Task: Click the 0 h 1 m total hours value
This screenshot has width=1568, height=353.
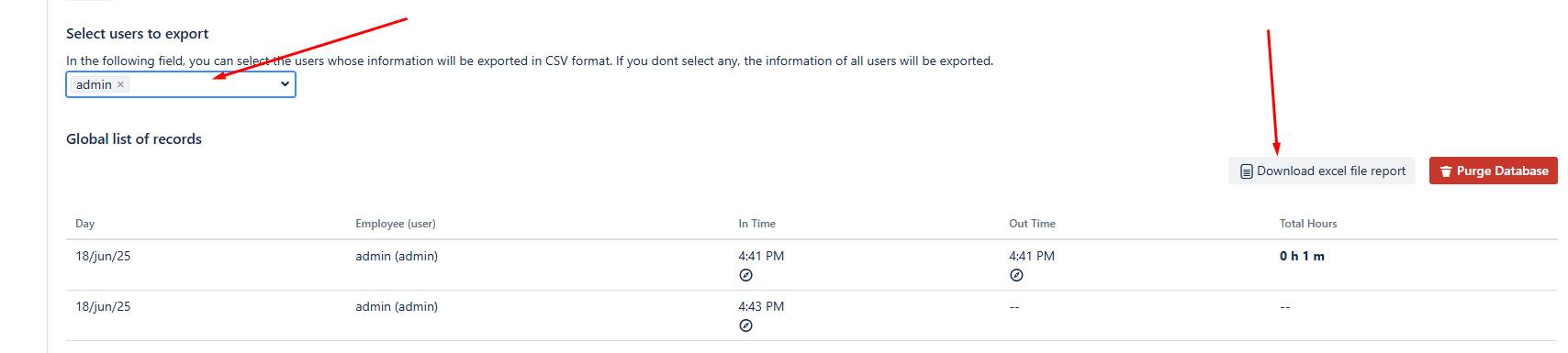Action: [x=1302, y=256]
